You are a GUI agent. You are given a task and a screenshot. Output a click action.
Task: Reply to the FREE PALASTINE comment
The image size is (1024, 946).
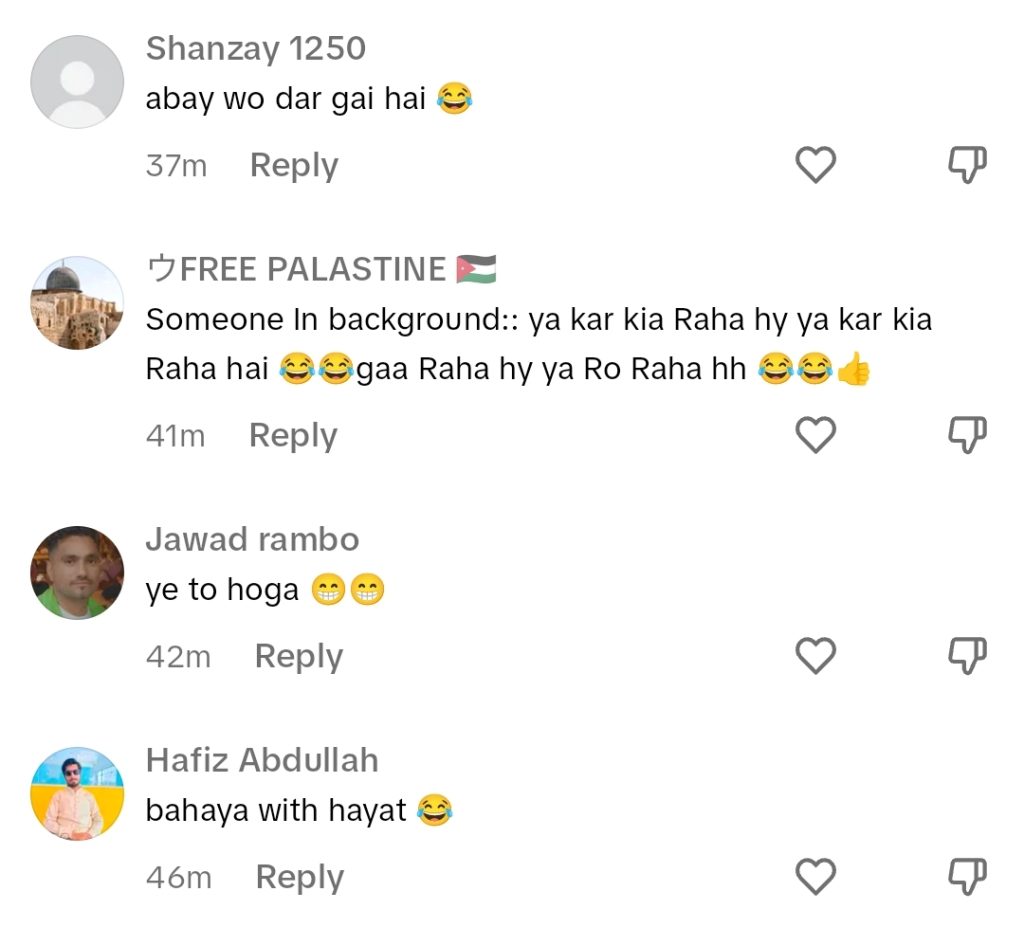point(293,435)
